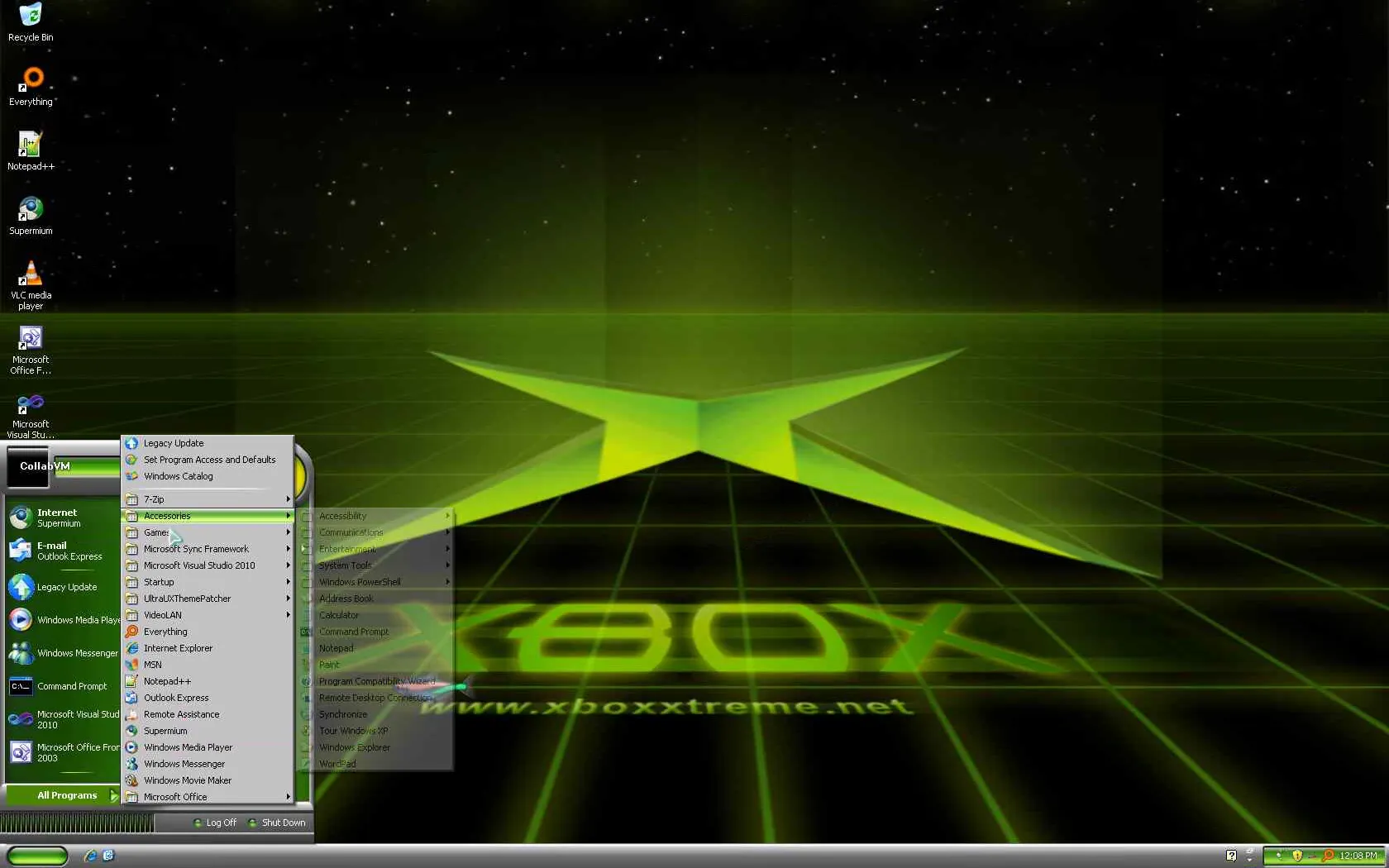This screenshot has height=868, width=1389.
Task: Open Windows Explorer from the Accessories submenu
Action: coord(375,747)
